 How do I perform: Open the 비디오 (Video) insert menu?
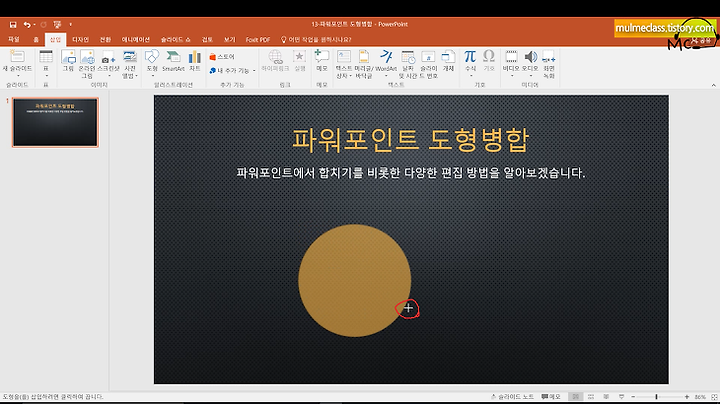coord(511,64)
